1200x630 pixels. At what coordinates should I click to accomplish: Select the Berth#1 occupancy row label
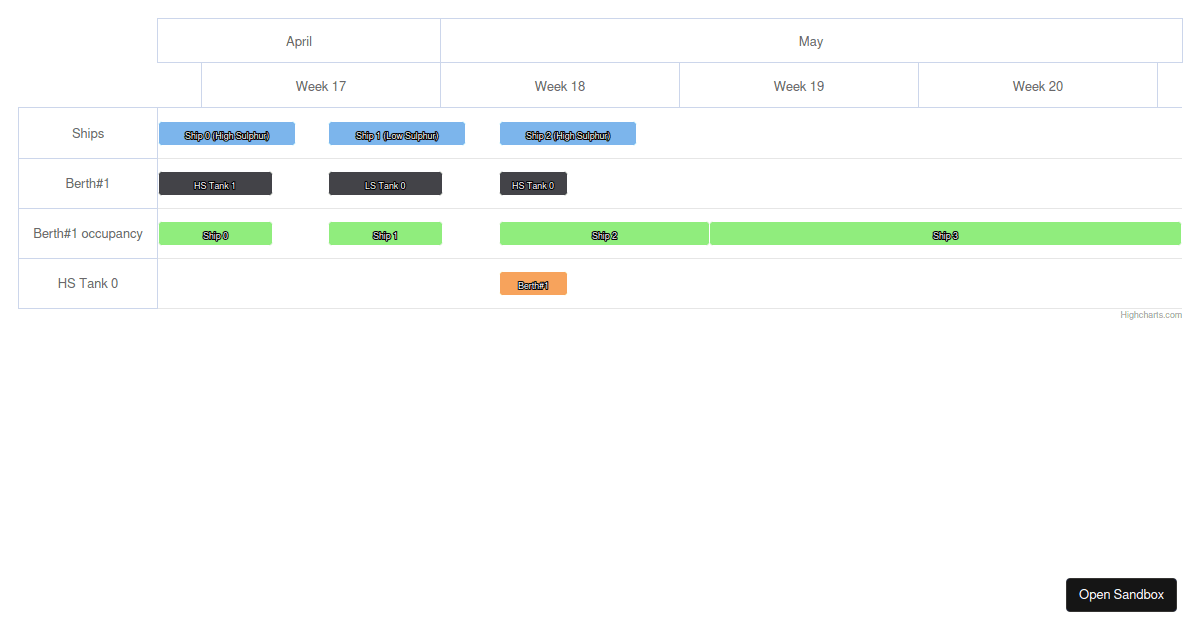[x=87, y=233]
